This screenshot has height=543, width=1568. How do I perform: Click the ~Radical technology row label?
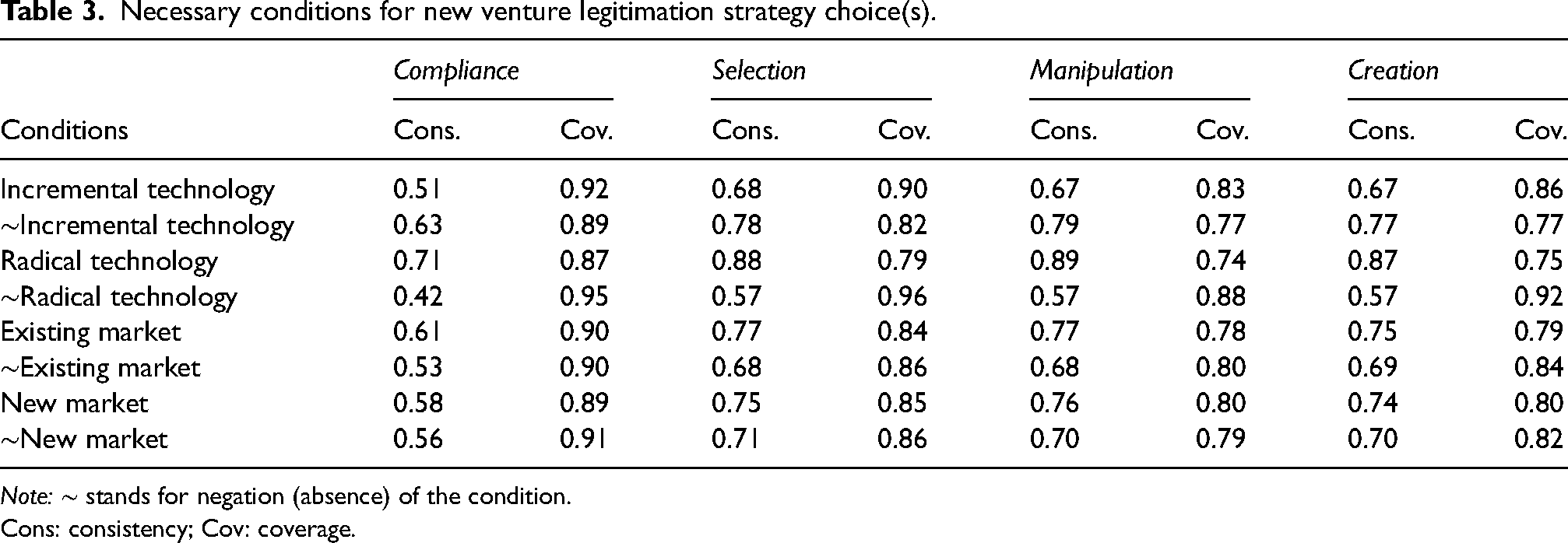[x=118, y=296]
